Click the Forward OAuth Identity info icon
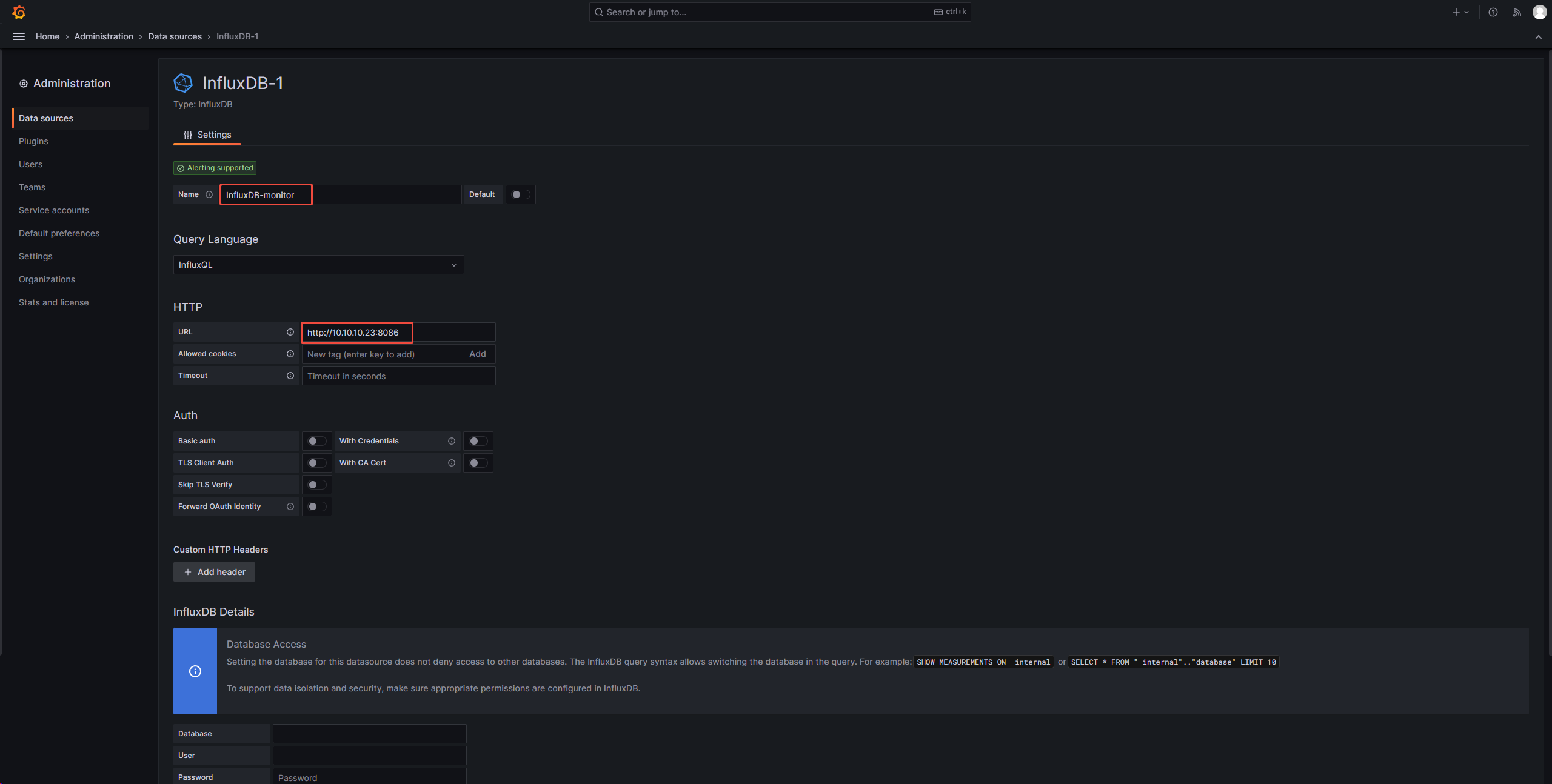Screen dimensions: 1552x784 click(x=290, y=507)
